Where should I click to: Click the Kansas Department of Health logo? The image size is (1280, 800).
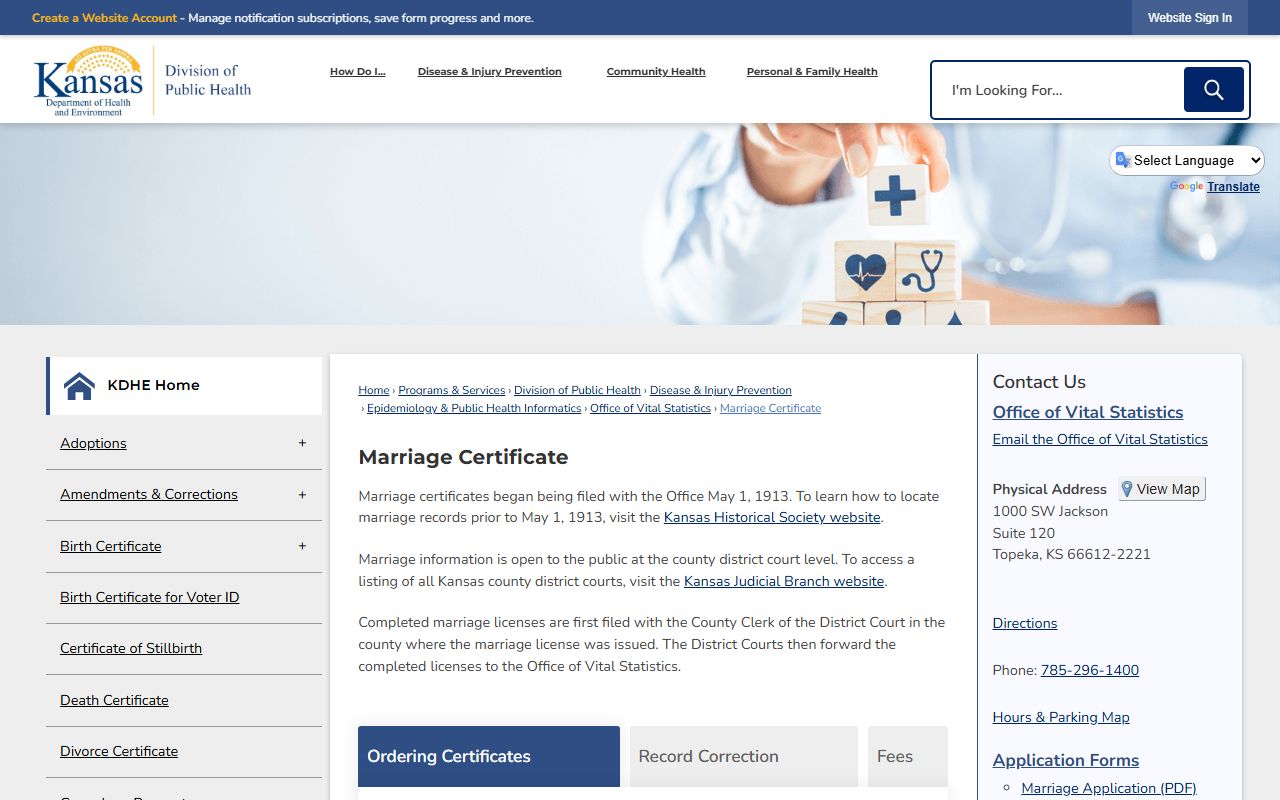coord(142,80)
